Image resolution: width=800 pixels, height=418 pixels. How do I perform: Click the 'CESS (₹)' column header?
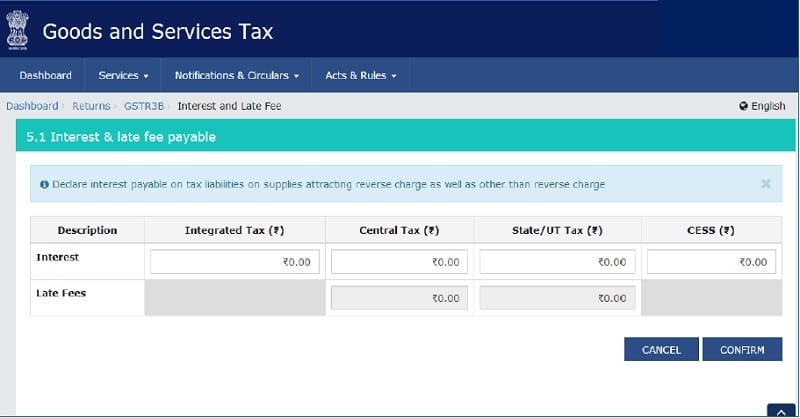click(711, 230)
